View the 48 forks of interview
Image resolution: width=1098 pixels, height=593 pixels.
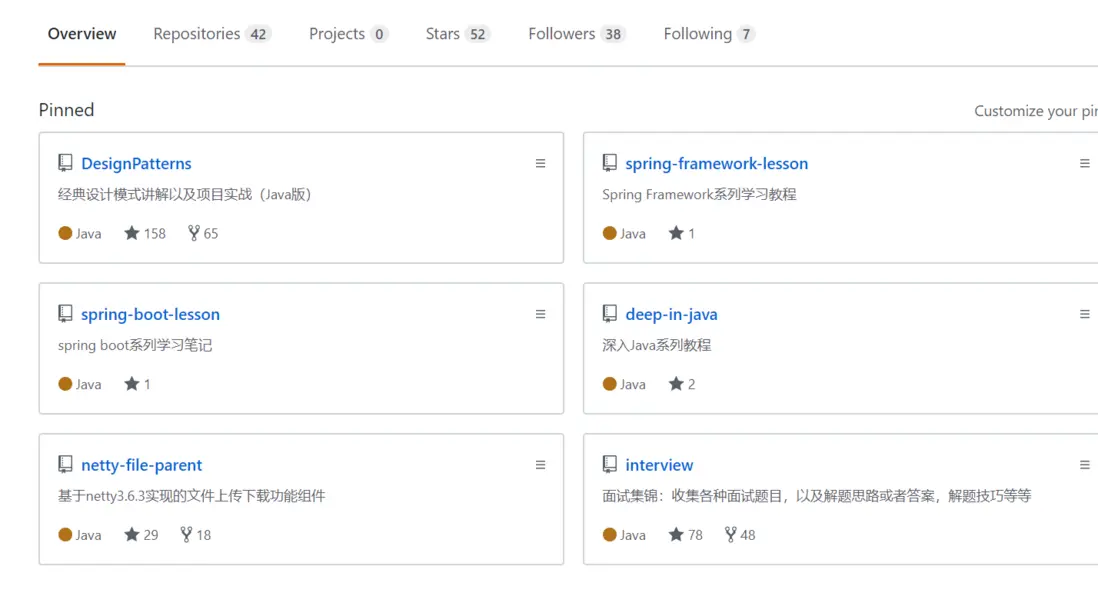tap(740, 535)
